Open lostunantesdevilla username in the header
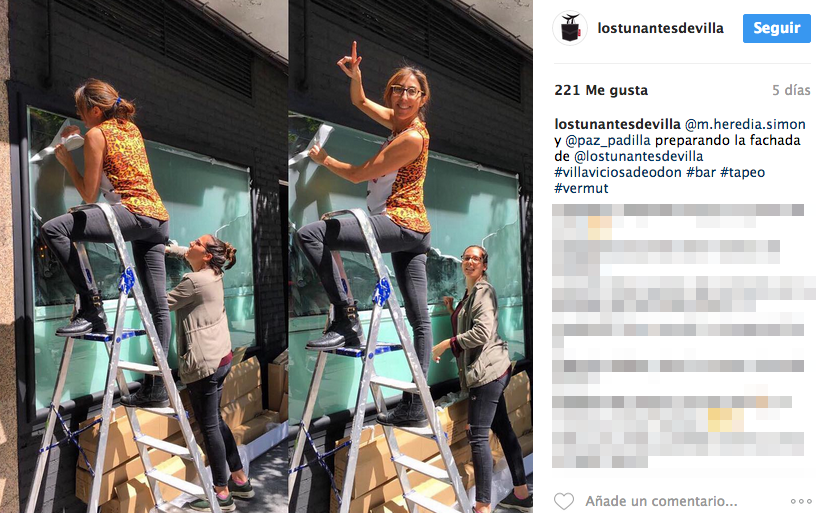This screenshot has height=513, width=824. coord(661,28)
